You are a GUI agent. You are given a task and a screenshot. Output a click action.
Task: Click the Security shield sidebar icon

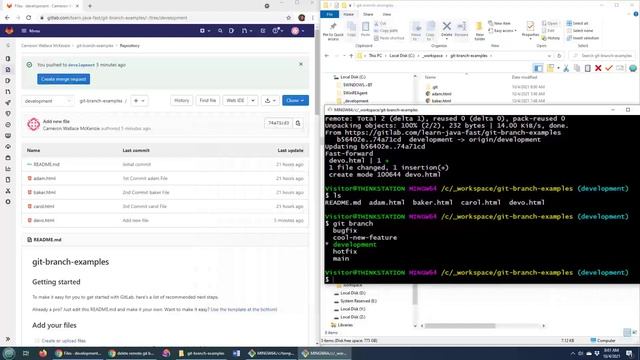[8, 114]
